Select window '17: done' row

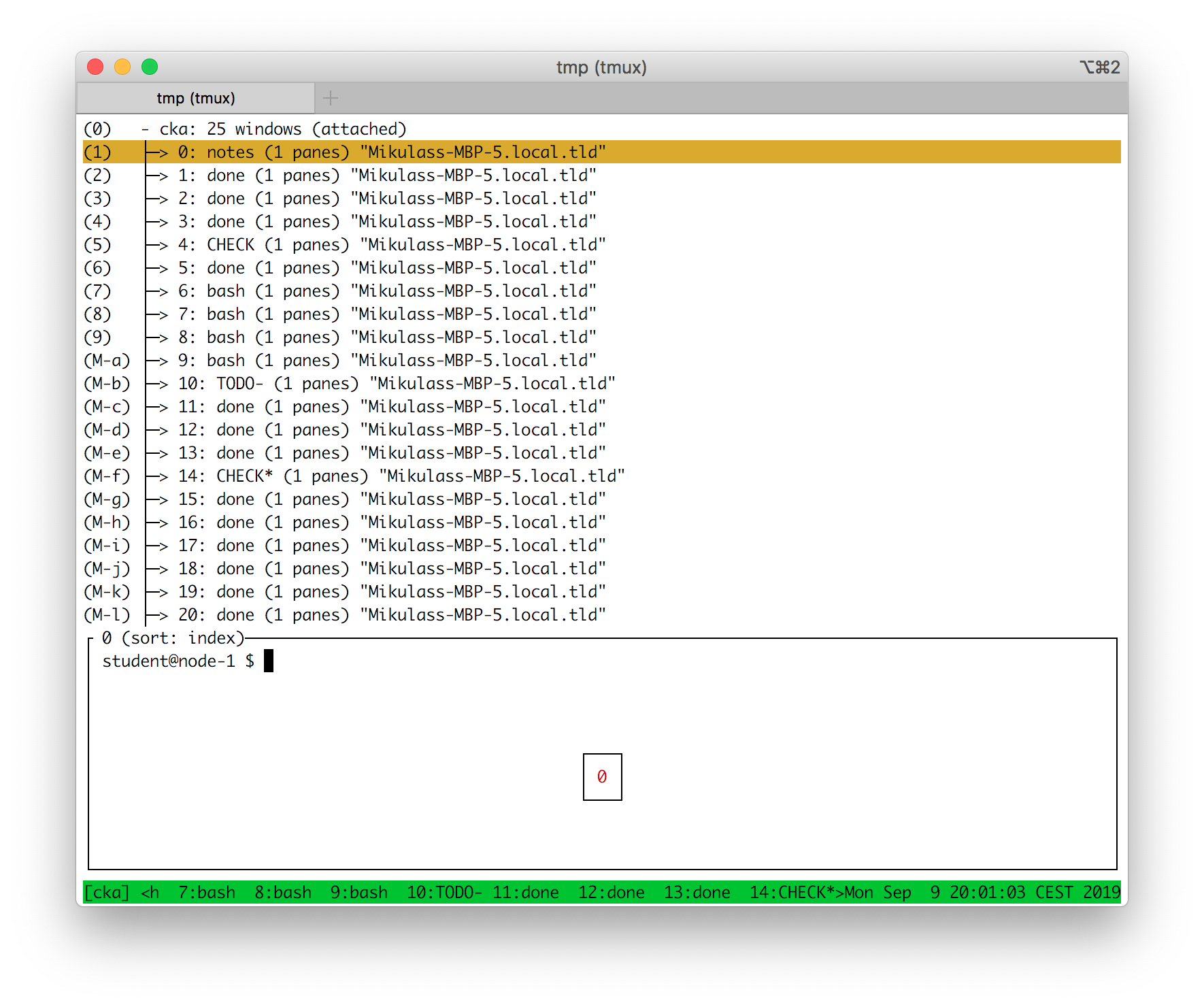[x=602, y=546]
